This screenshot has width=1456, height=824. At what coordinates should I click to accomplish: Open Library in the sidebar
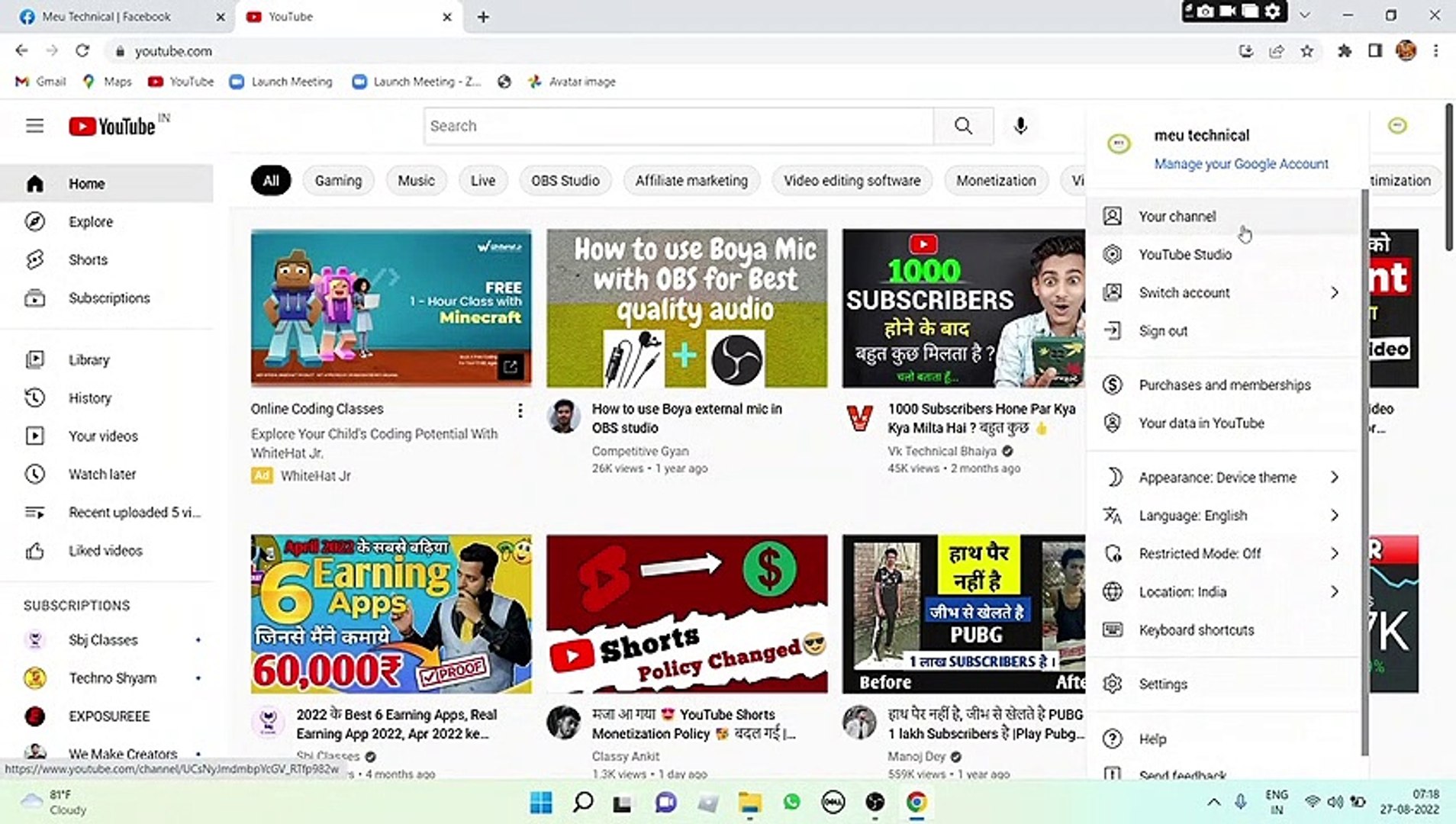coord(89,359)
